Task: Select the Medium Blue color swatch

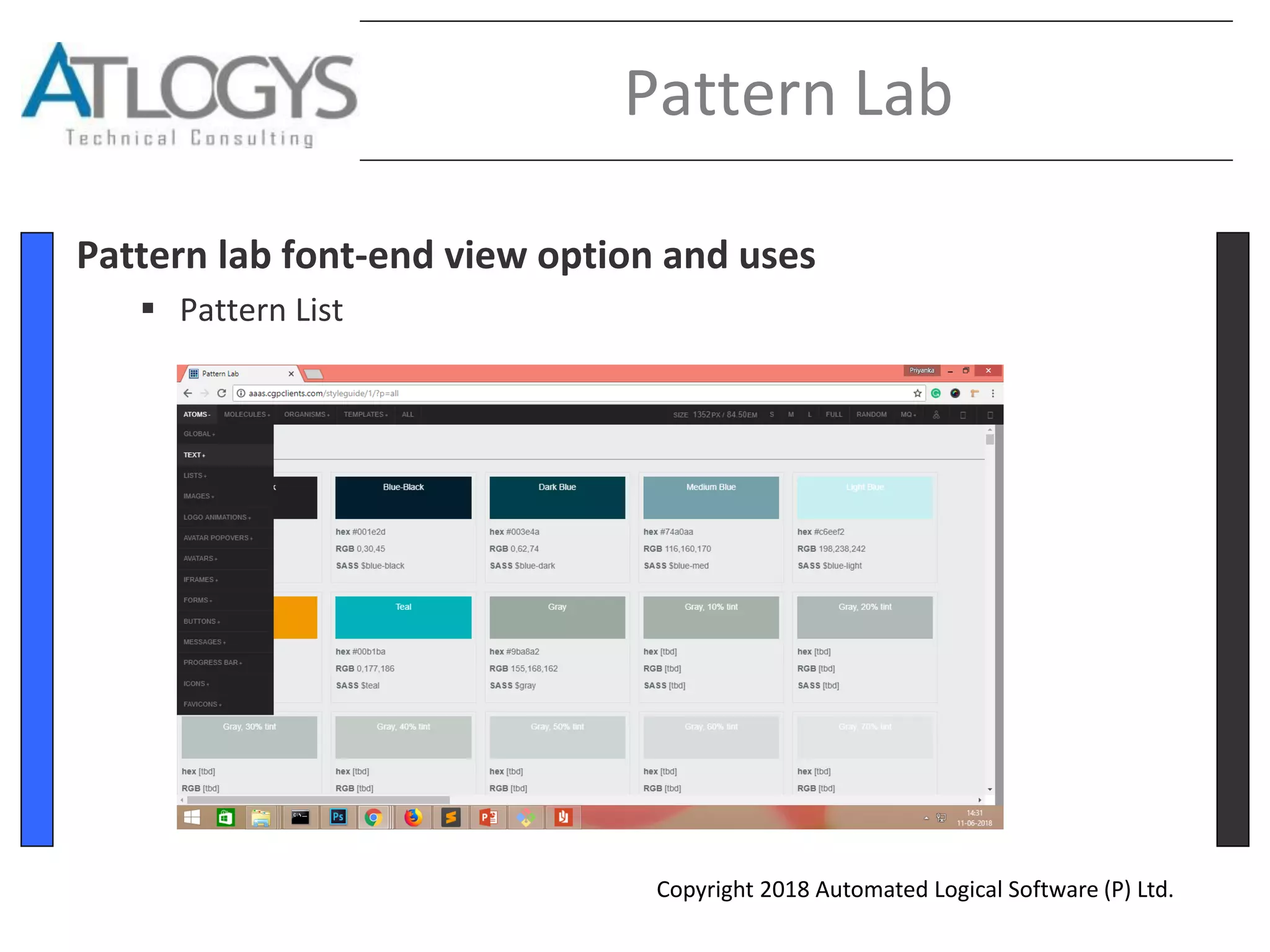Action: (711, 498)
